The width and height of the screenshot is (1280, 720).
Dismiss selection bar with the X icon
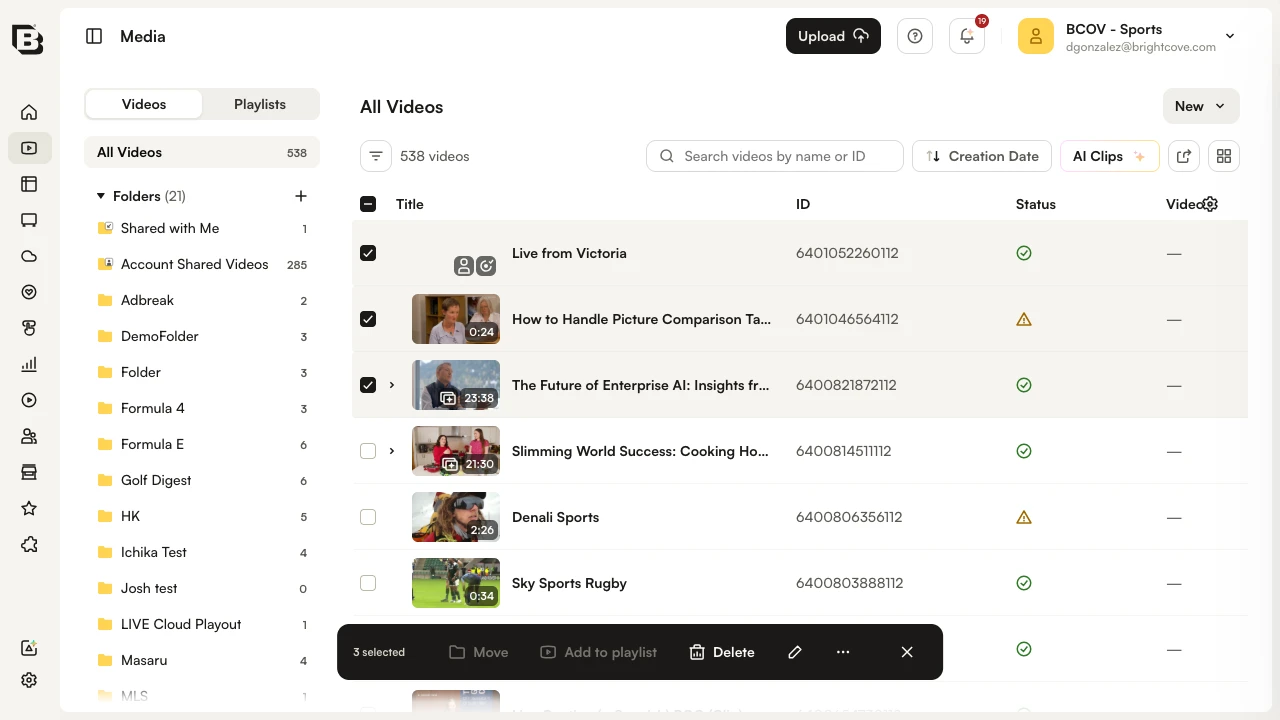pyautogui.click(x=907, y=652)
